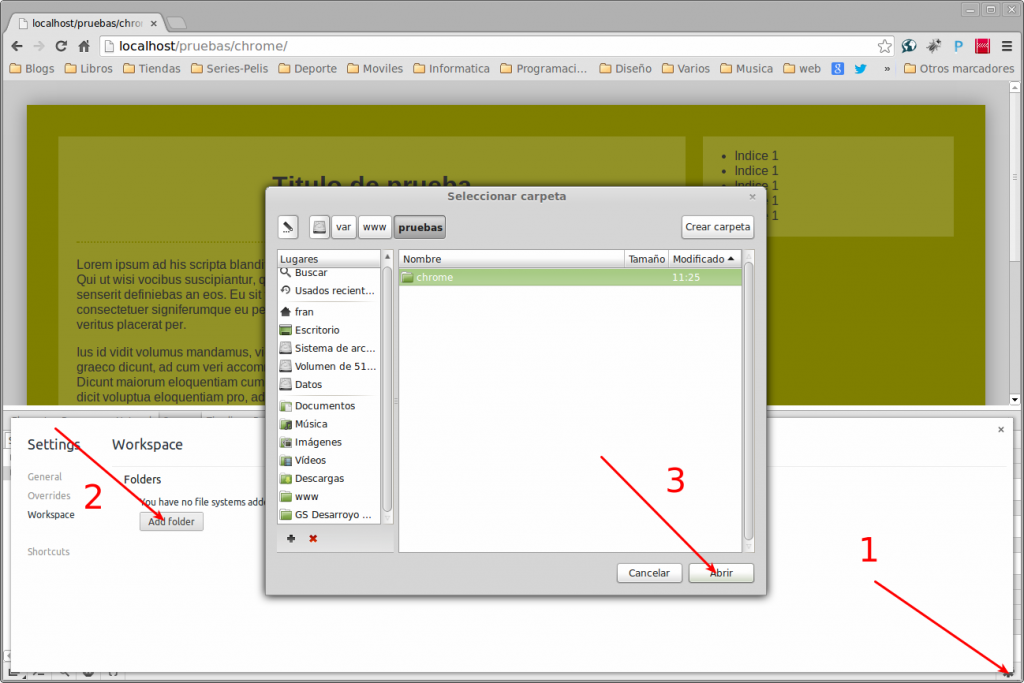Open the globe speech-bubble extension
The height and width of the screenshot is (683, 1024).
(908, 46)
